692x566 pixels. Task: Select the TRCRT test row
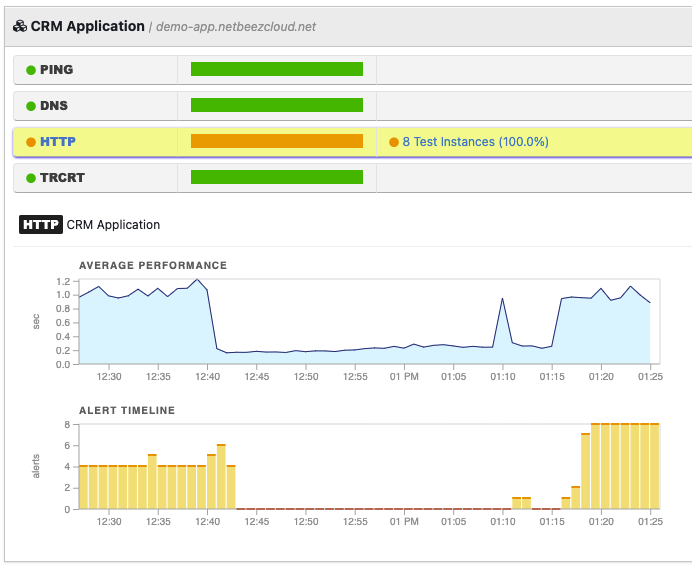pyautogui.click(x=353, y=178)
